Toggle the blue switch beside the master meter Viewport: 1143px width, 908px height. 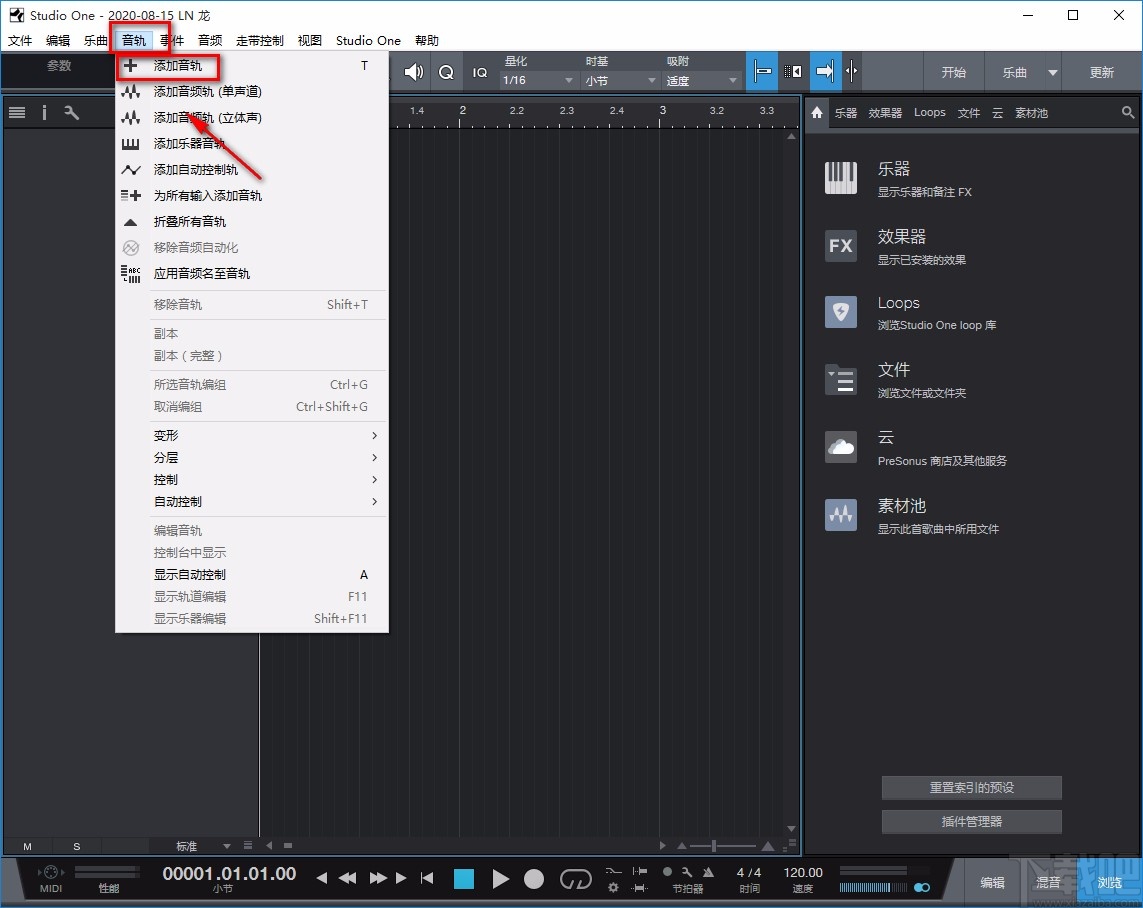pyautogui.click(x=921, y=887)
